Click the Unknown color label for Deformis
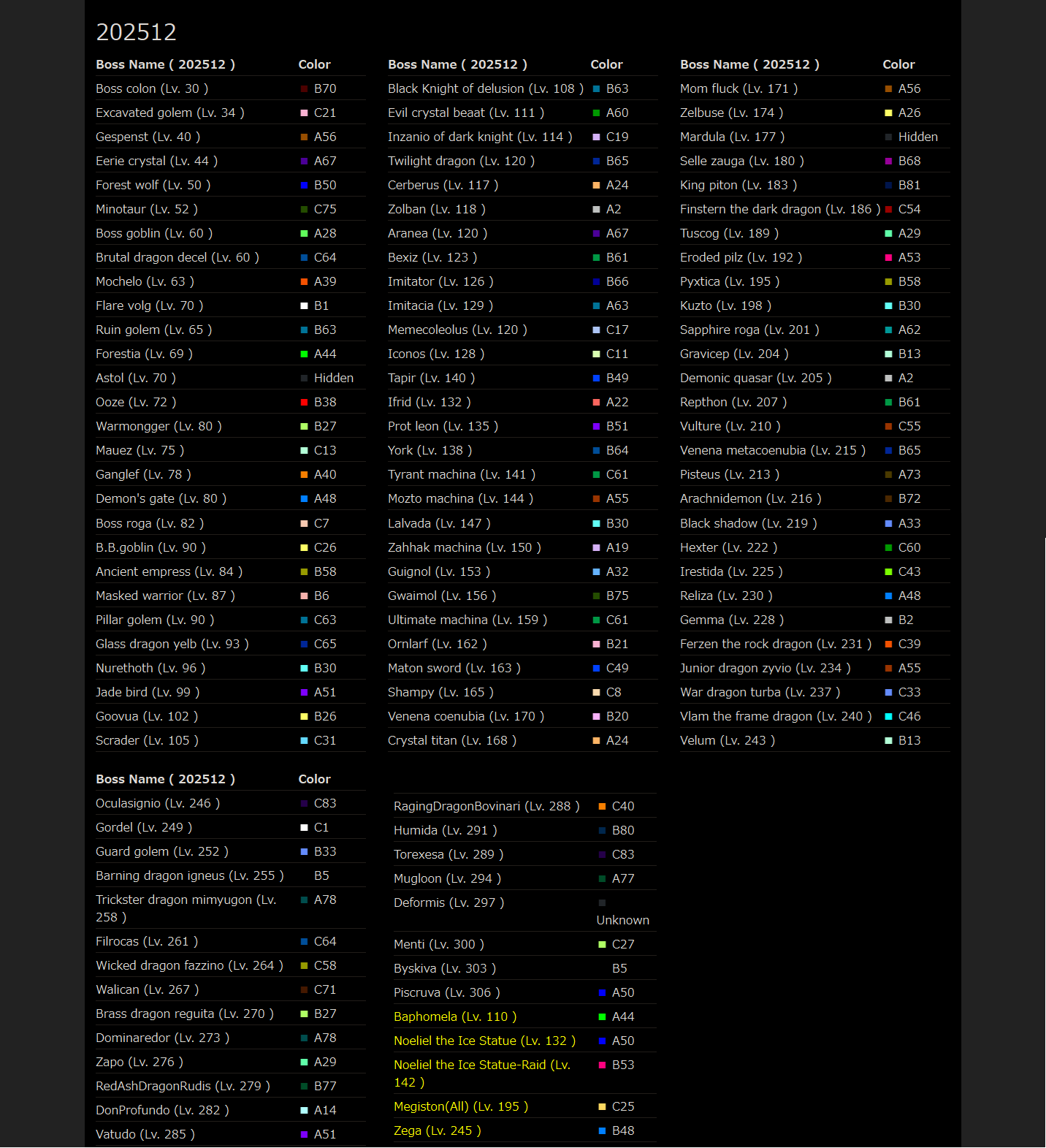The width and height of the screenshot is (1046, 1148). click(623, 920)
